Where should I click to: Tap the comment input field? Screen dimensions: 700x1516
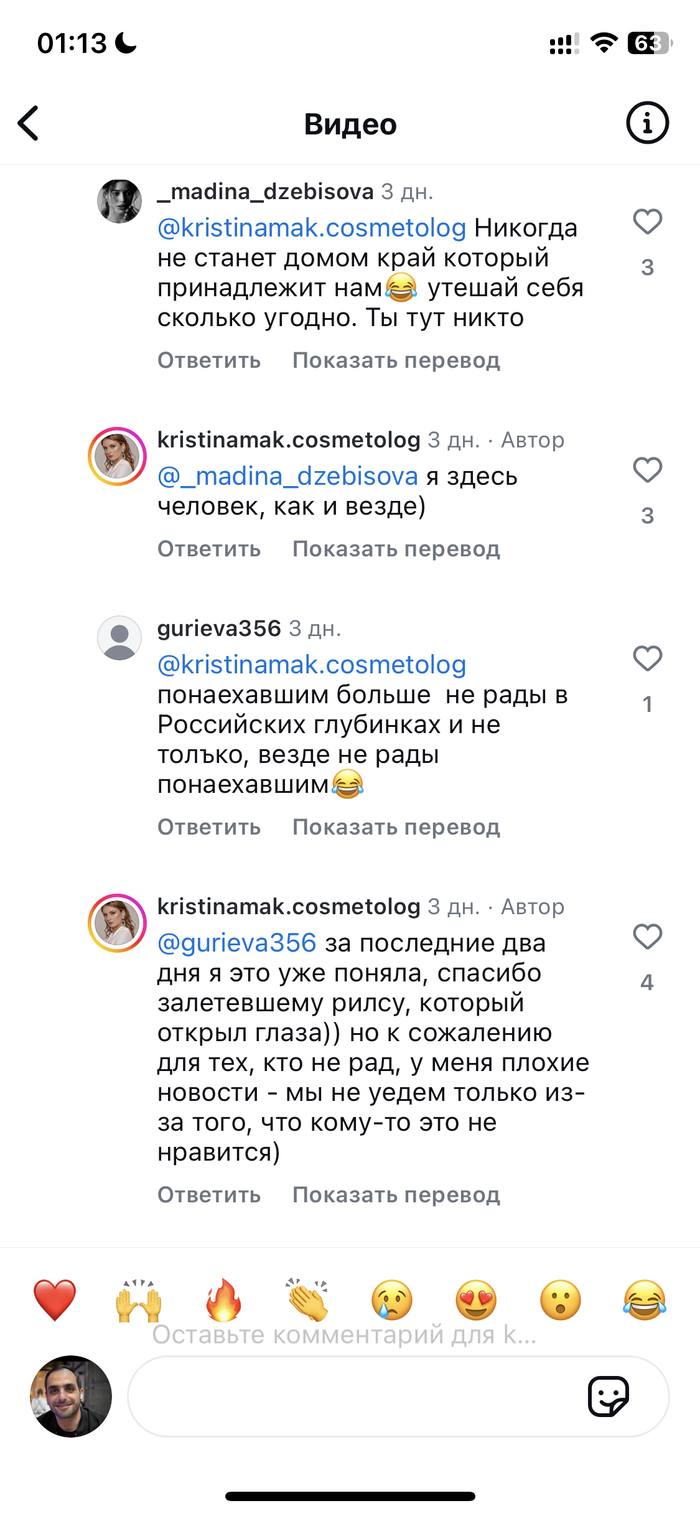350,1396
